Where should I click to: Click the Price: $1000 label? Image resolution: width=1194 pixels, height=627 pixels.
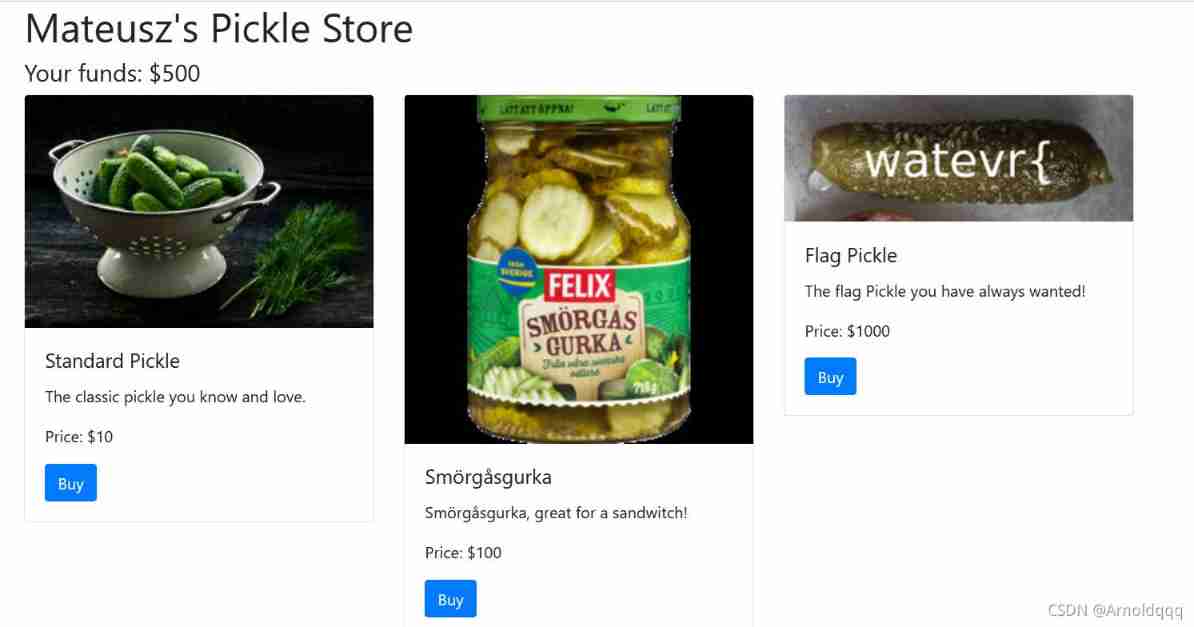pyautogui.click(x=848, y=331)
